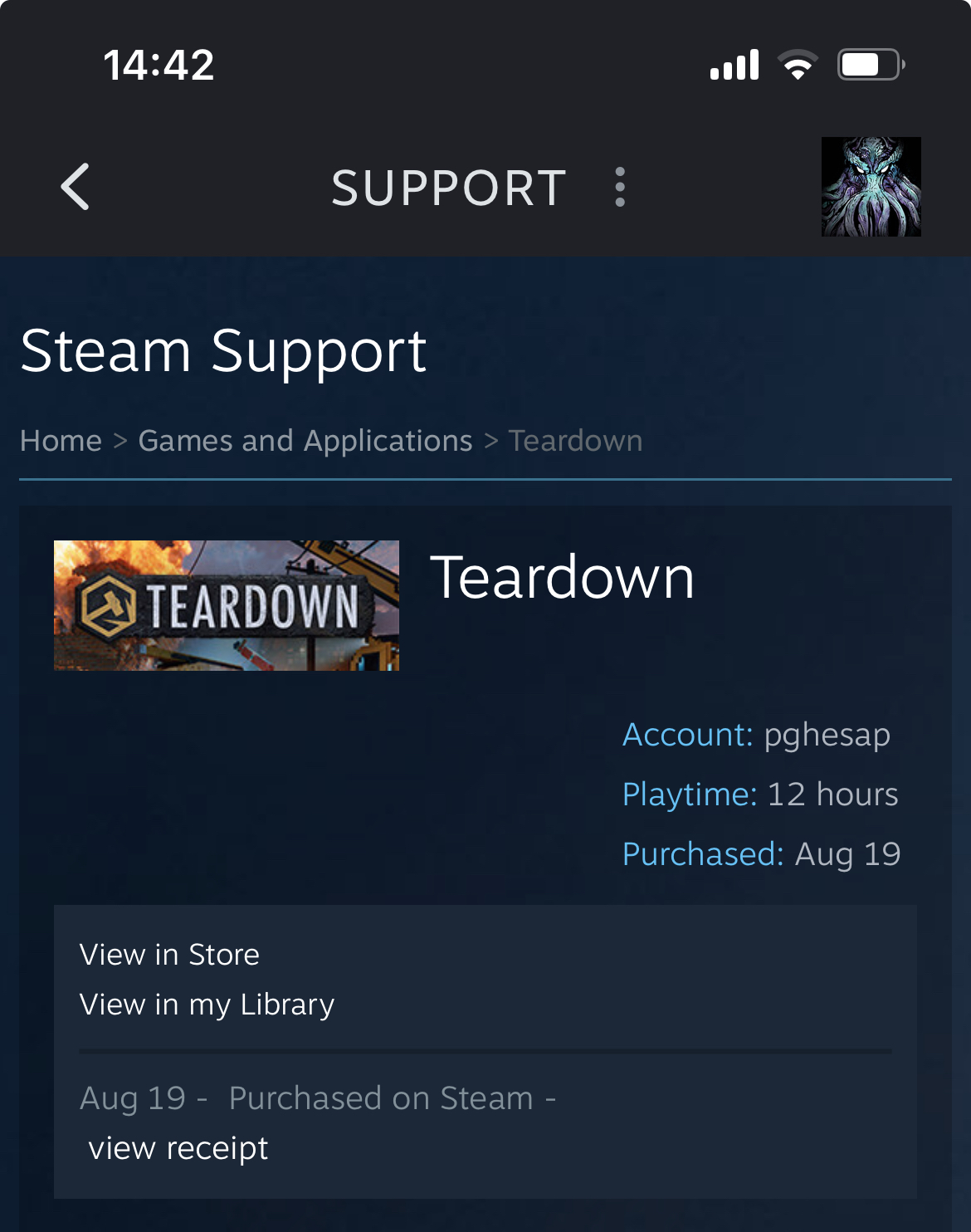The width and height of the screenshot is (971, 1232).
Task: Select the Account pghesap text
Action: (756, 735)
